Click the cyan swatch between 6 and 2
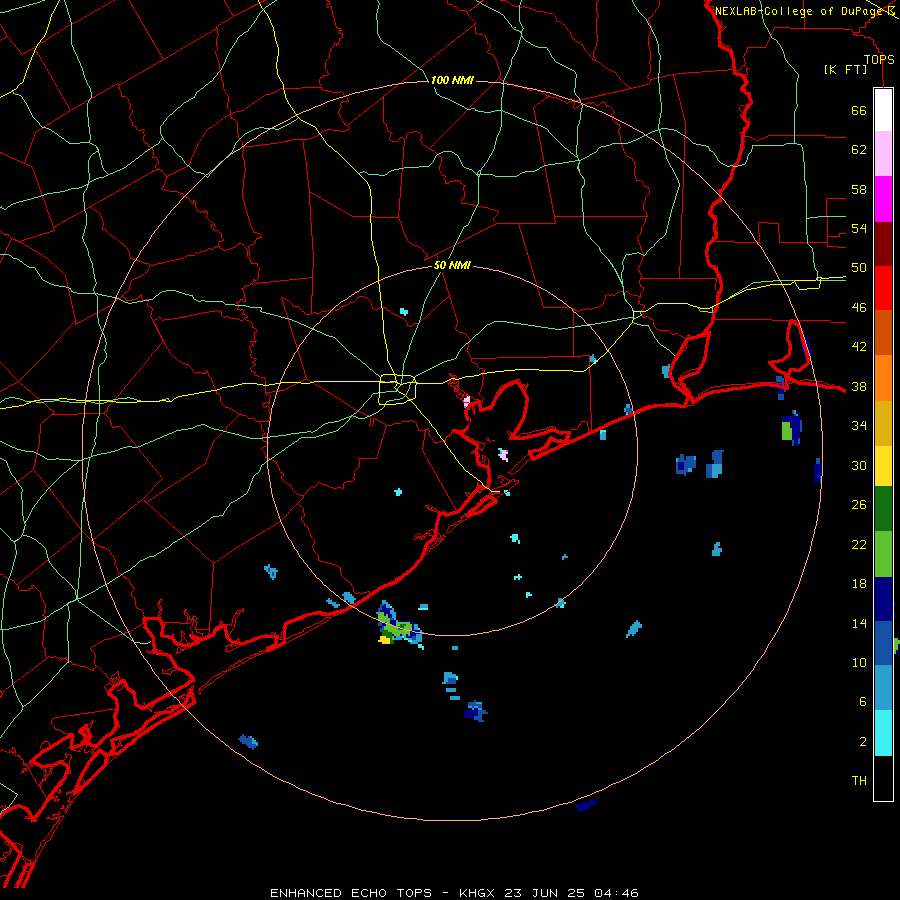The height and width of the screenshot is (900, 900). point(883,733)
